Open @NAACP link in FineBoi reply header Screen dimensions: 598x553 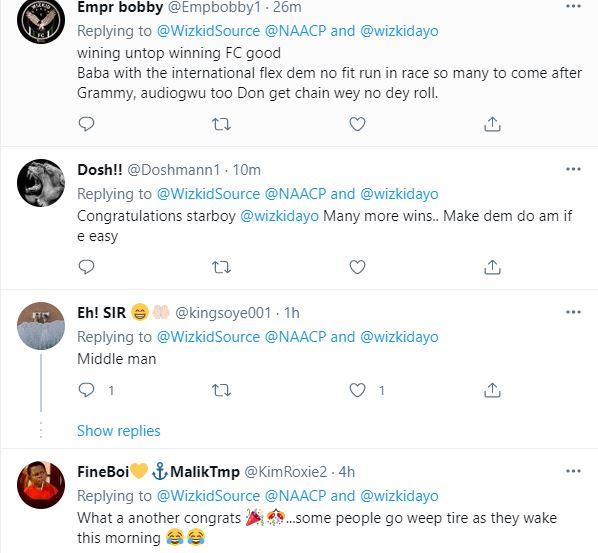[295, 496]
